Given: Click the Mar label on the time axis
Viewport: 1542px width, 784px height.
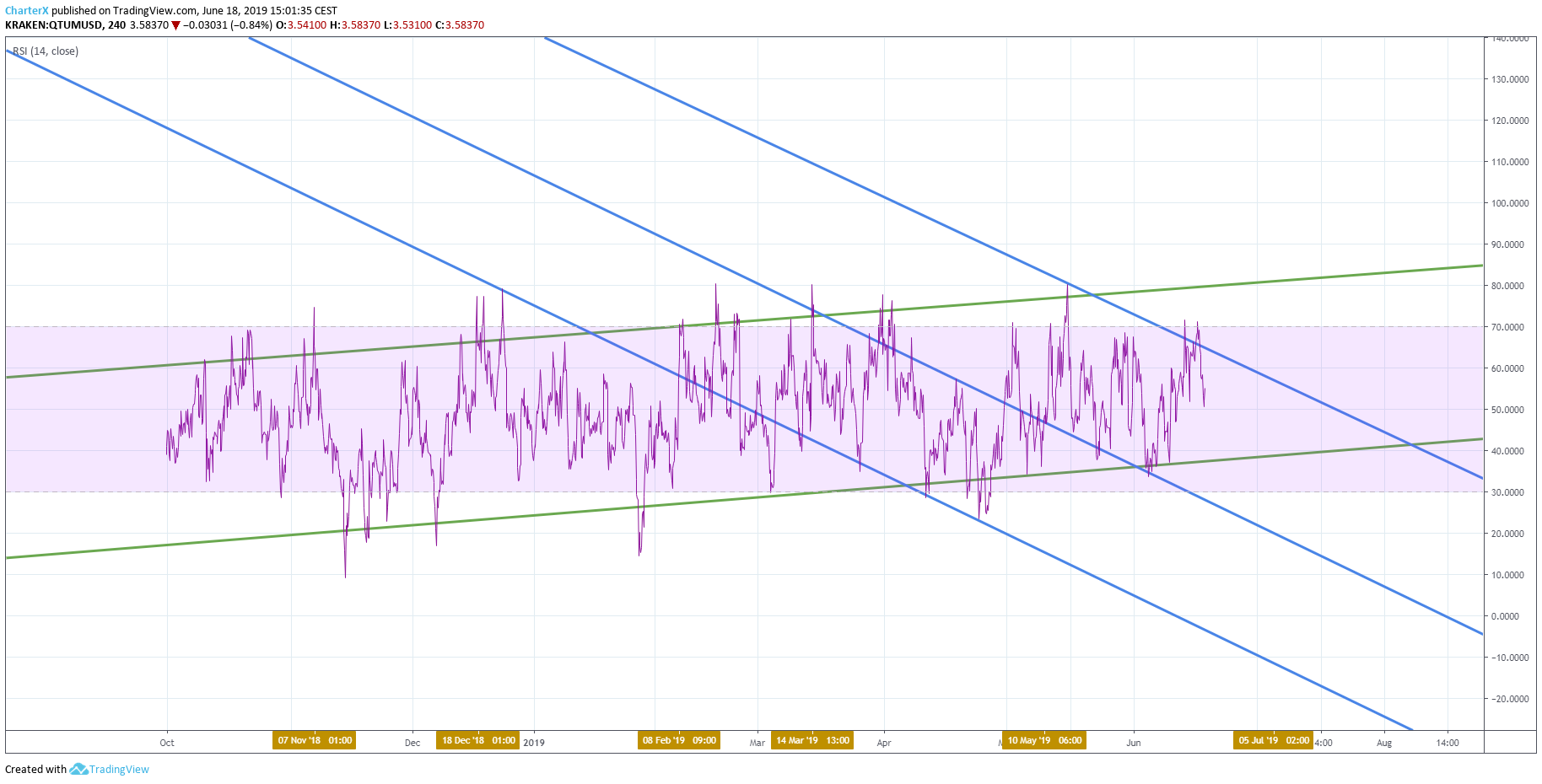Looking at the screenshot, I should [758, 743].
